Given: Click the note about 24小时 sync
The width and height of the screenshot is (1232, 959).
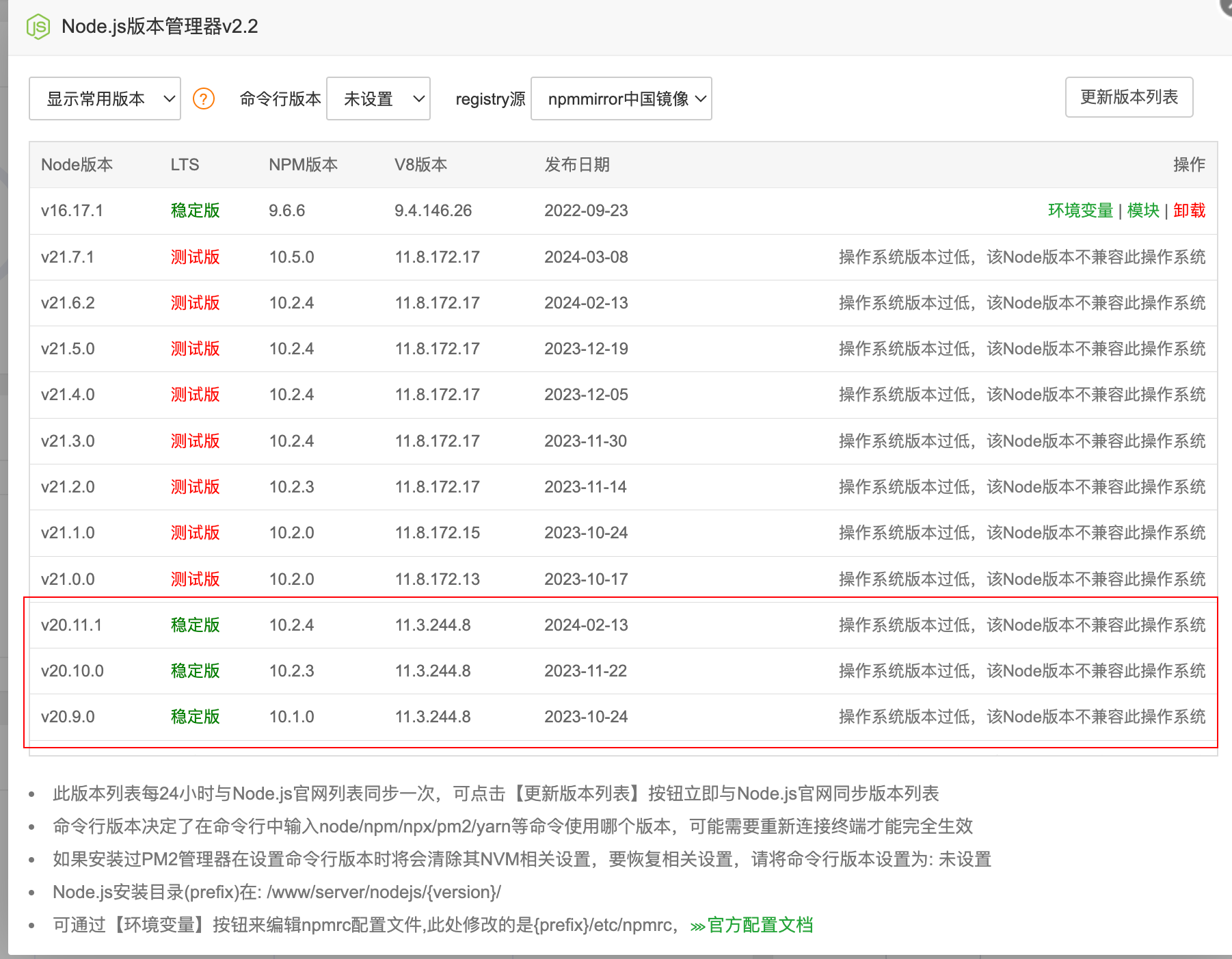Looking at the screenshot, I should click(496, 793).
